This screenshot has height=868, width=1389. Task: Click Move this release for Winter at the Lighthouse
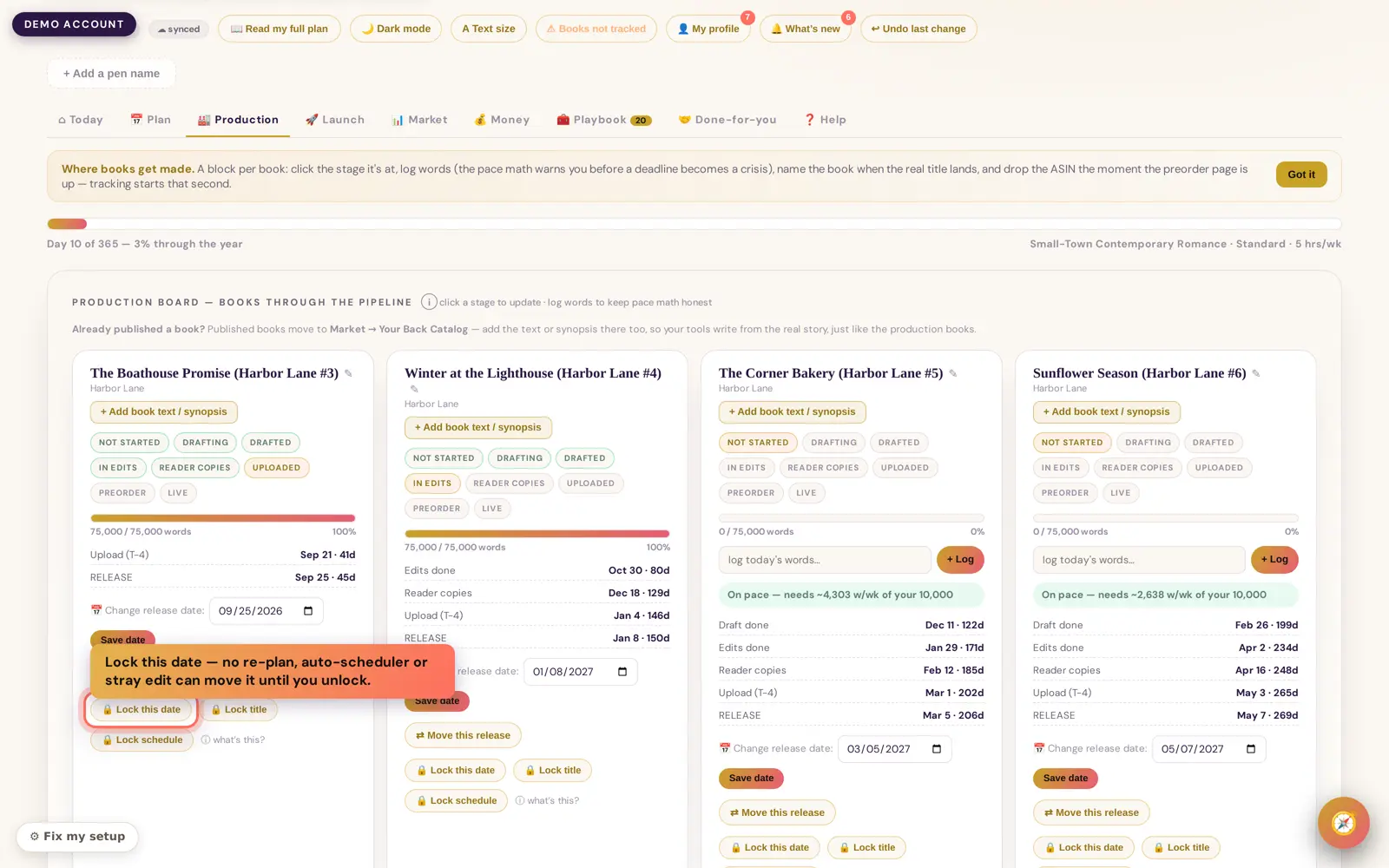pyautogui.click(x=463, y=736)
